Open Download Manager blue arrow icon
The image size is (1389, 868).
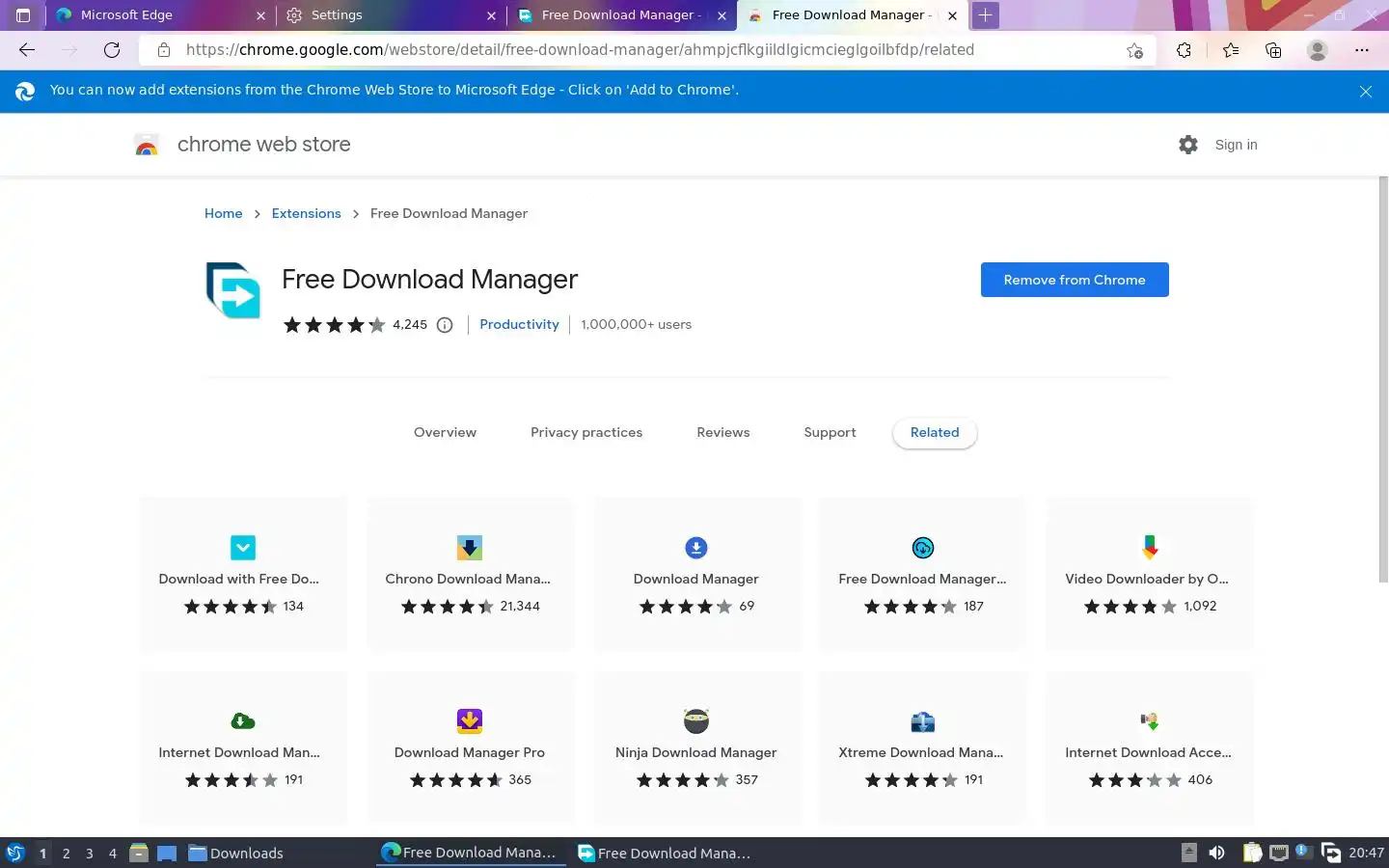tap(695, 548)
